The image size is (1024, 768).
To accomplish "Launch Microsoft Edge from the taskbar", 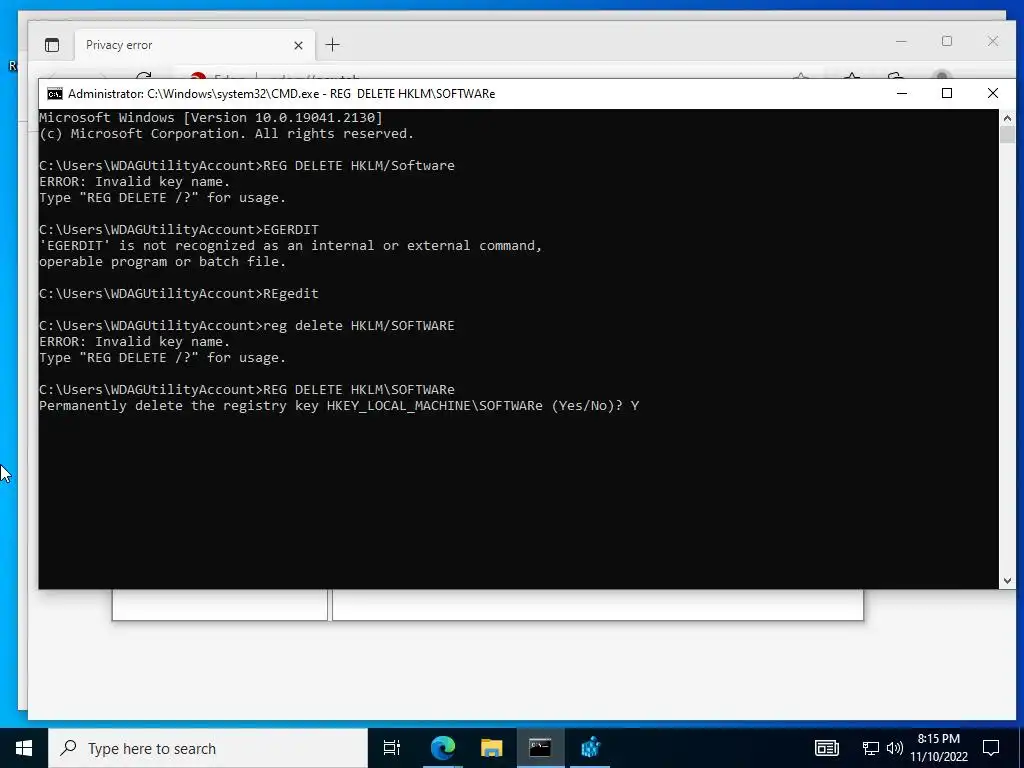I will coord(442,748).
